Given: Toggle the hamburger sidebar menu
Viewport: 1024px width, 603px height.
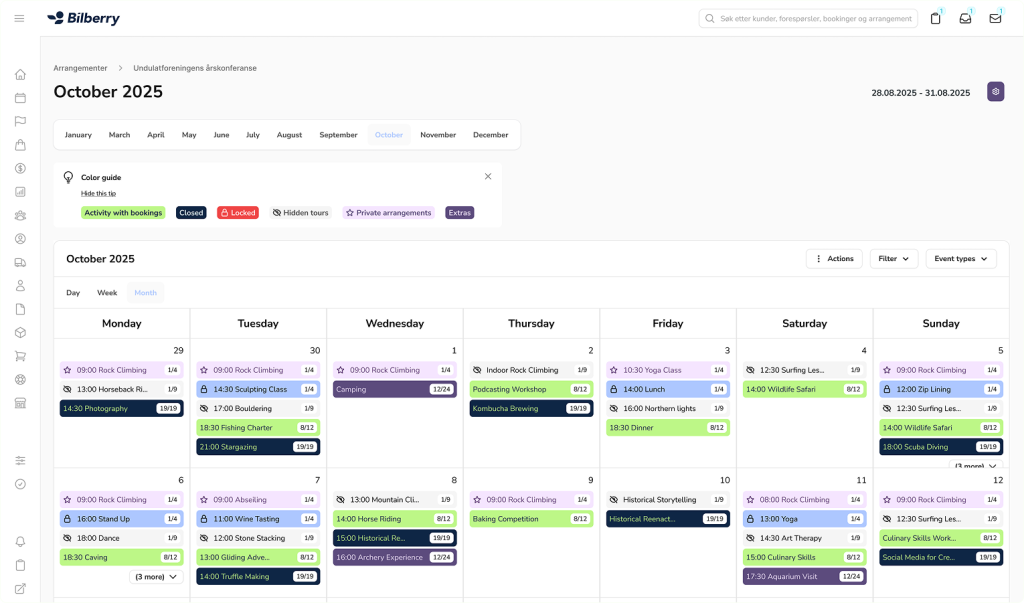Looking at the screenshot, I should 20,18.
